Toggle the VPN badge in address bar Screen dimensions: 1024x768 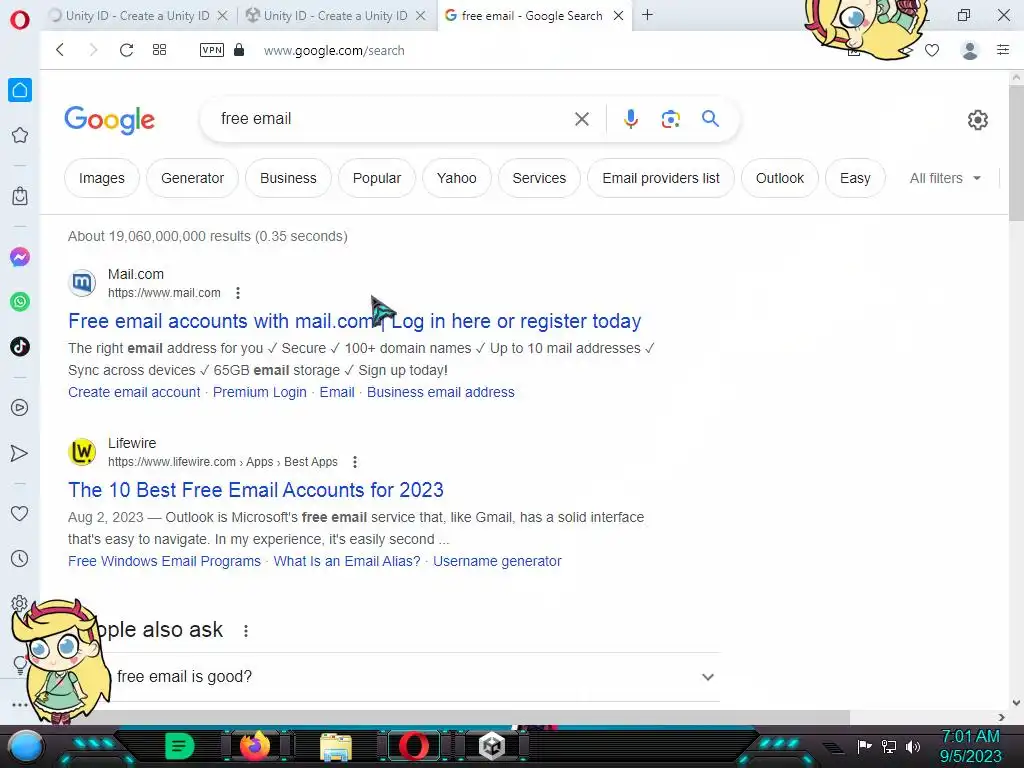pos(212,50)
